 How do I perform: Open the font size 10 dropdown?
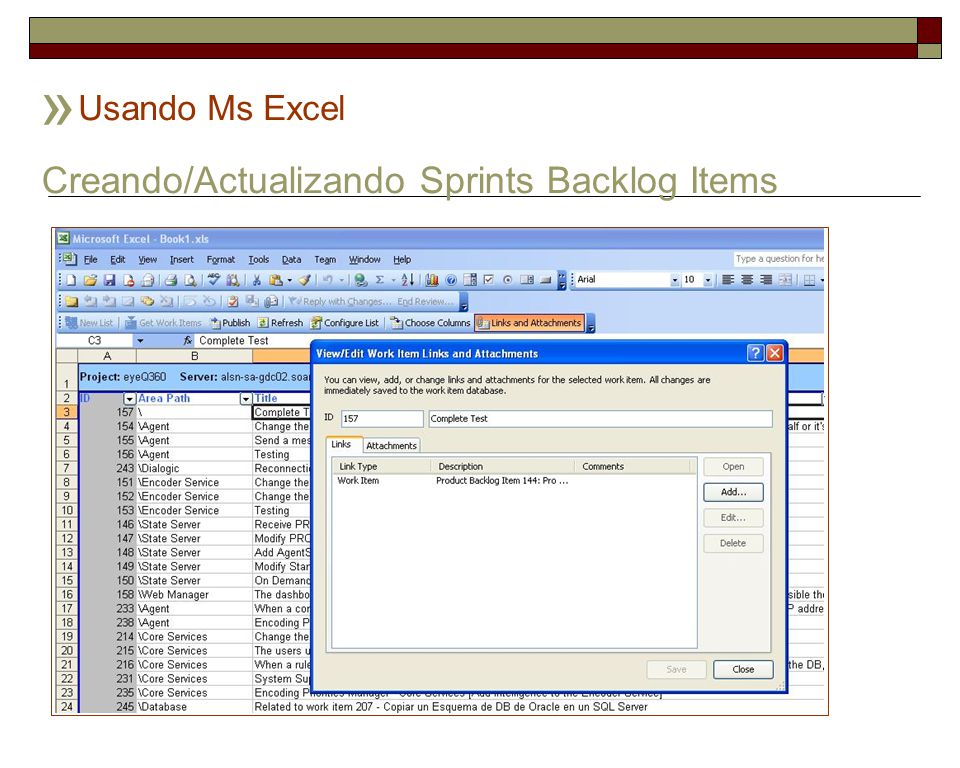click(x=708, y=280)
